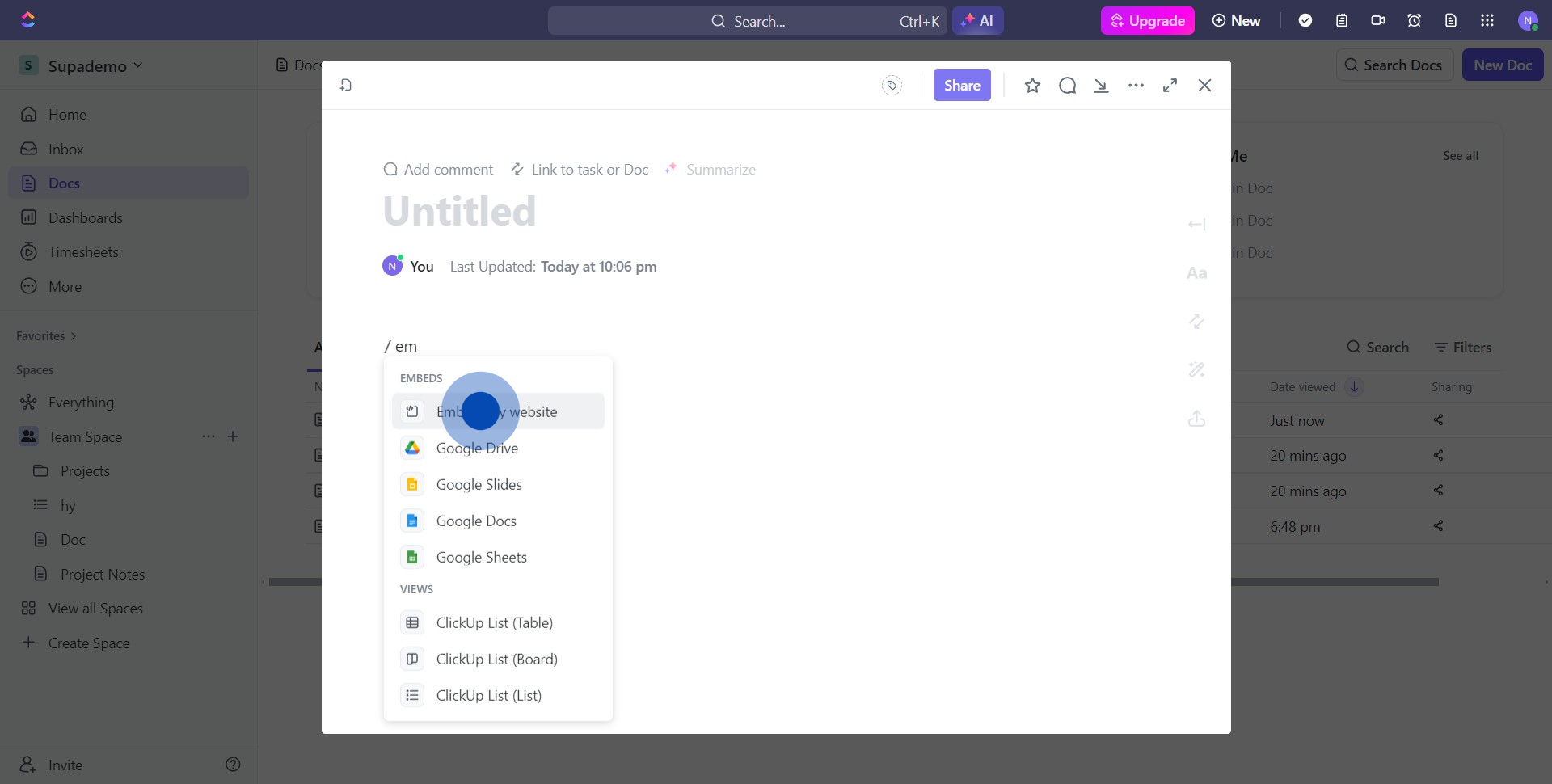1552x784 pixels.
Task: Click Add comment
Action: 438,170
